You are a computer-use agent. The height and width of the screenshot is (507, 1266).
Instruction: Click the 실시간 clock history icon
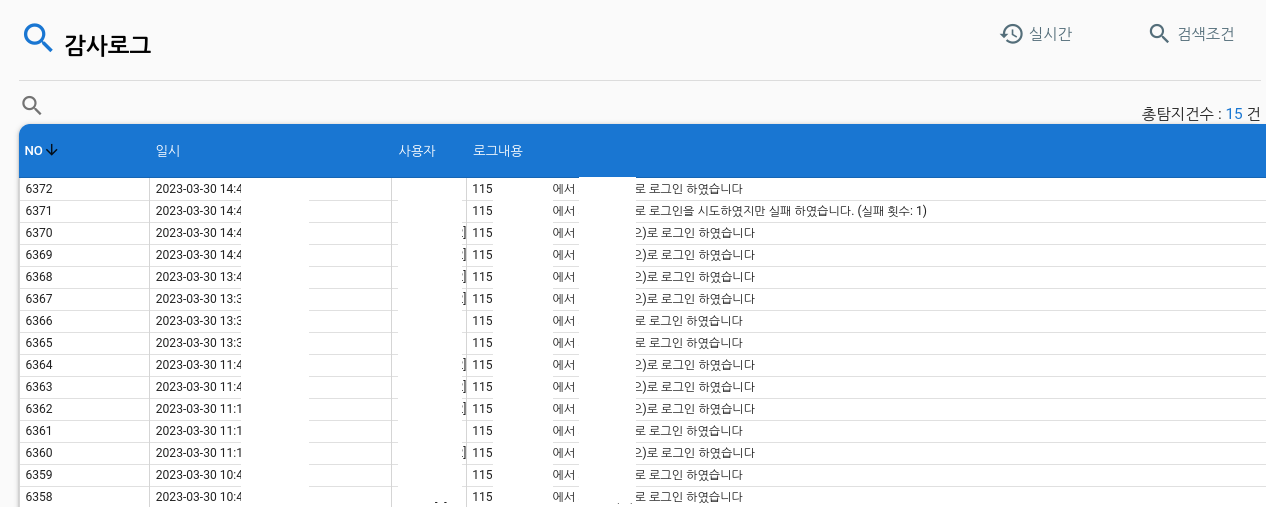[x=1011, y=34]
